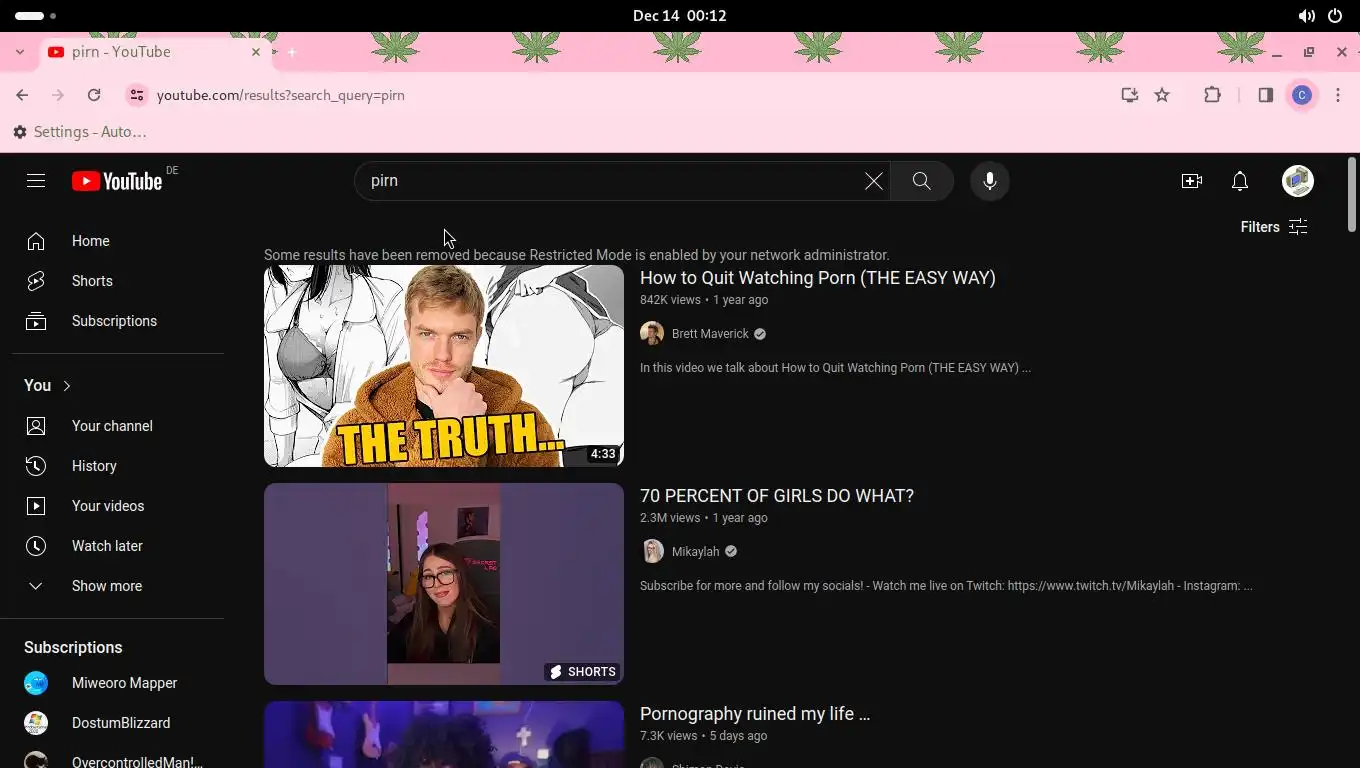The width and height of the screenshot is (1360, 768).
Task: Select the pirn - YouTube tab
Action: click(156, 52)
